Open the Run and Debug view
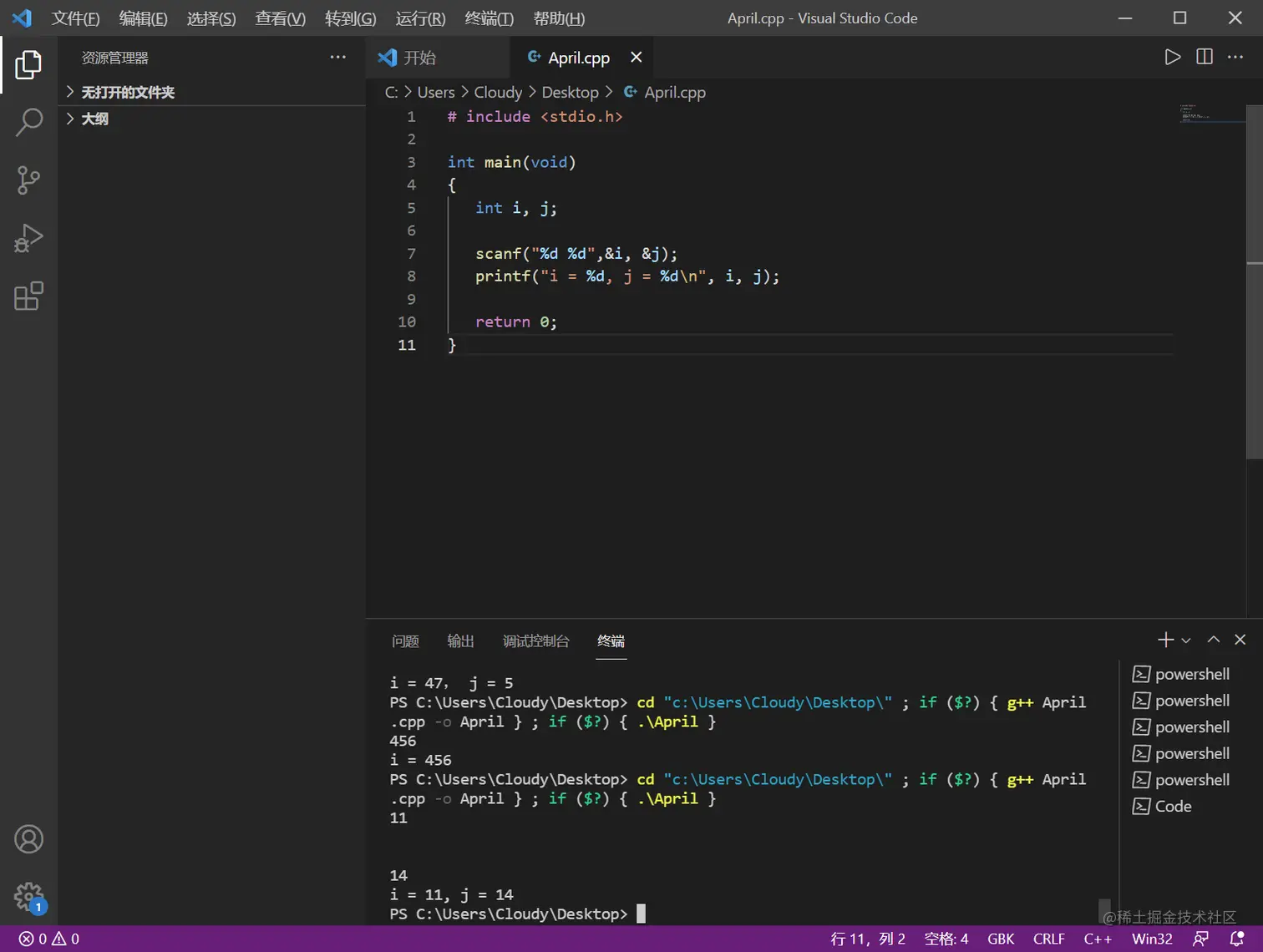The width and height of the screenshot is (1263, 952). [28, 238]
